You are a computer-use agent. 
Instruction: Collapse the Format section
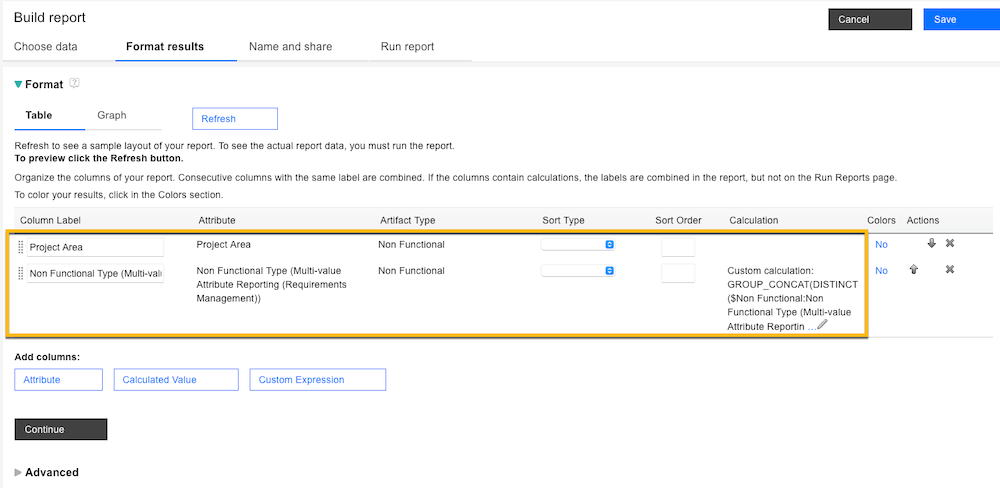19,85
